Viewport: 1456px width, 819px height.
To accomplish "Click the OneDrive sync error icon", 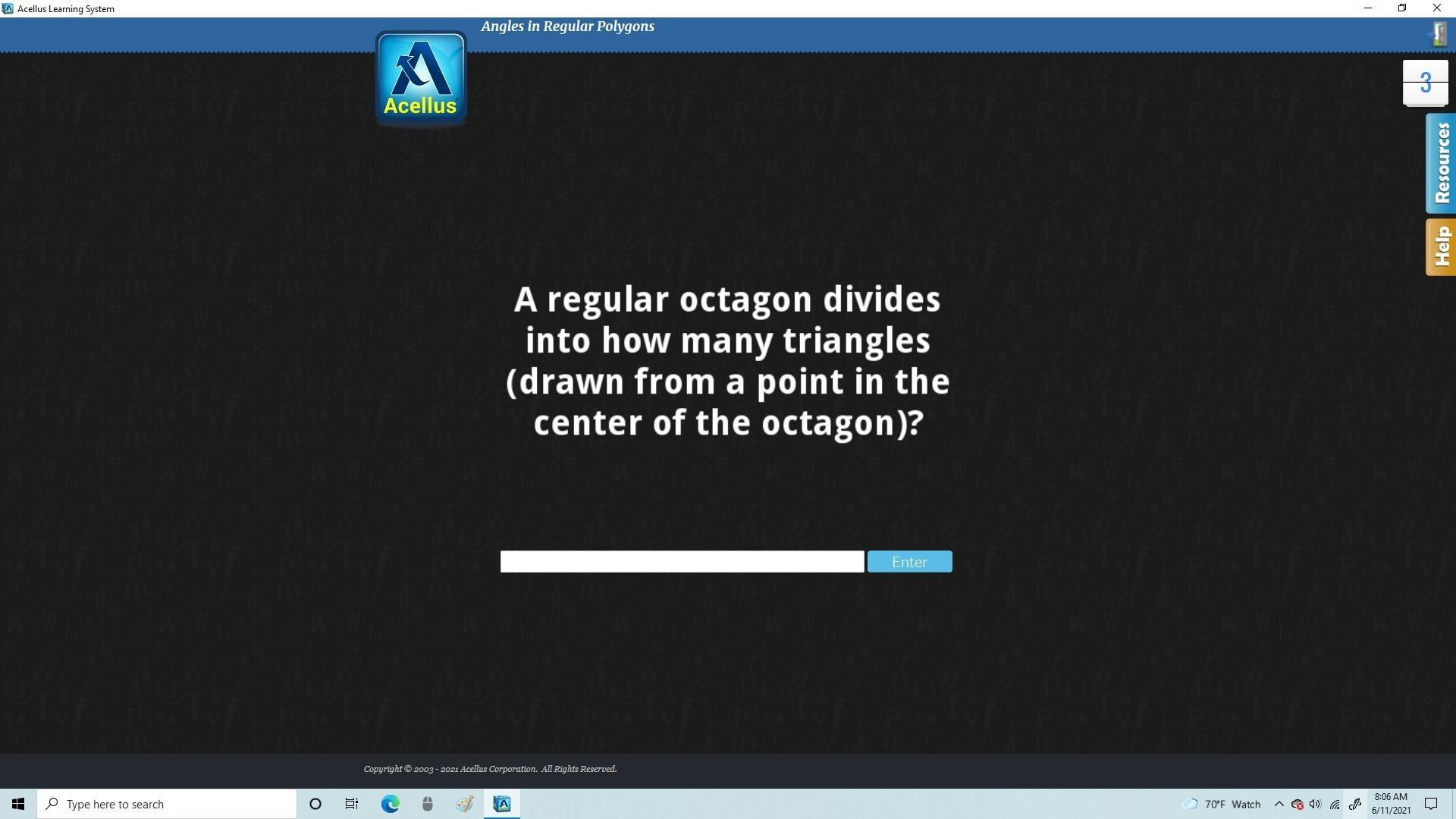I will tap(1297, 804).
